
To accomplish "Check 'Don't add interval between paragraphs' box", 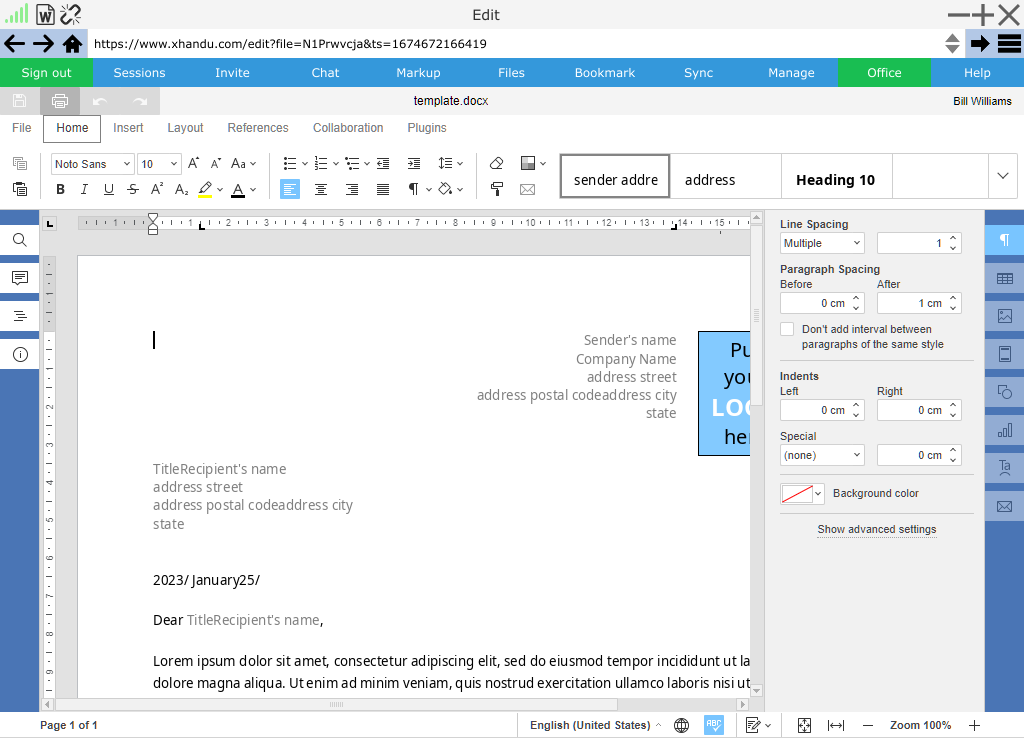I will (x=787, y=329).
